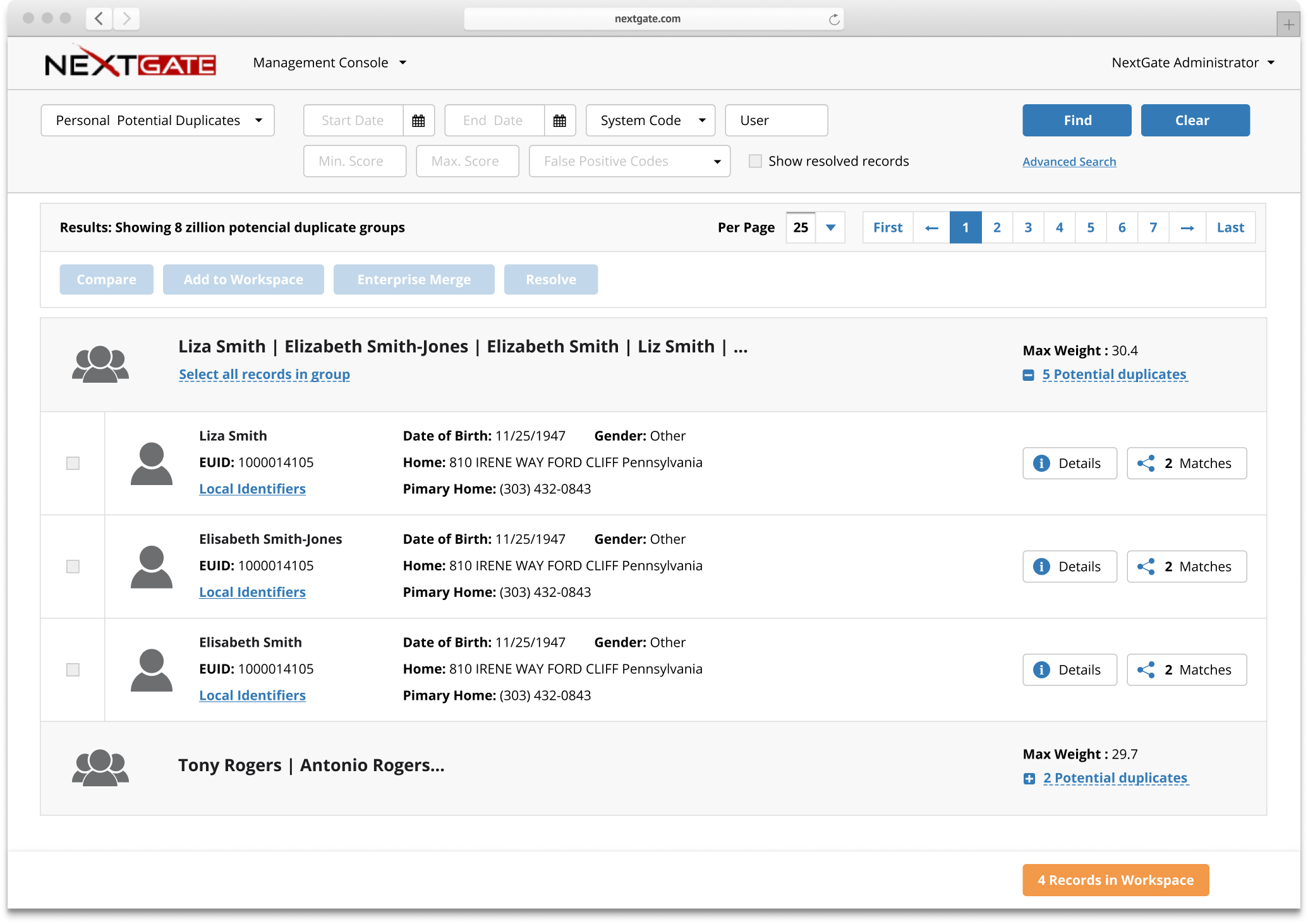Focus the nextgate.com address bar
The image size is (1308, 924).
653,19
